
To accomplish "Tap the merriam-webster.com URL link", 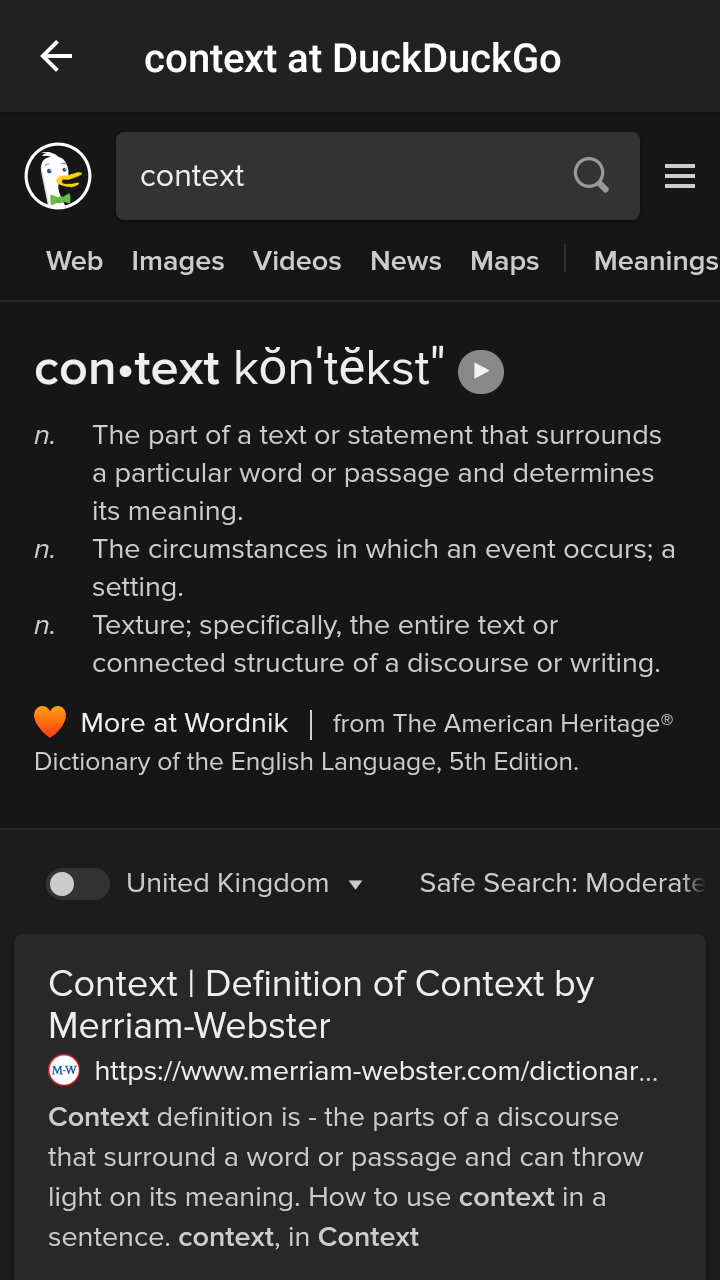I will tap(376, 1071).
